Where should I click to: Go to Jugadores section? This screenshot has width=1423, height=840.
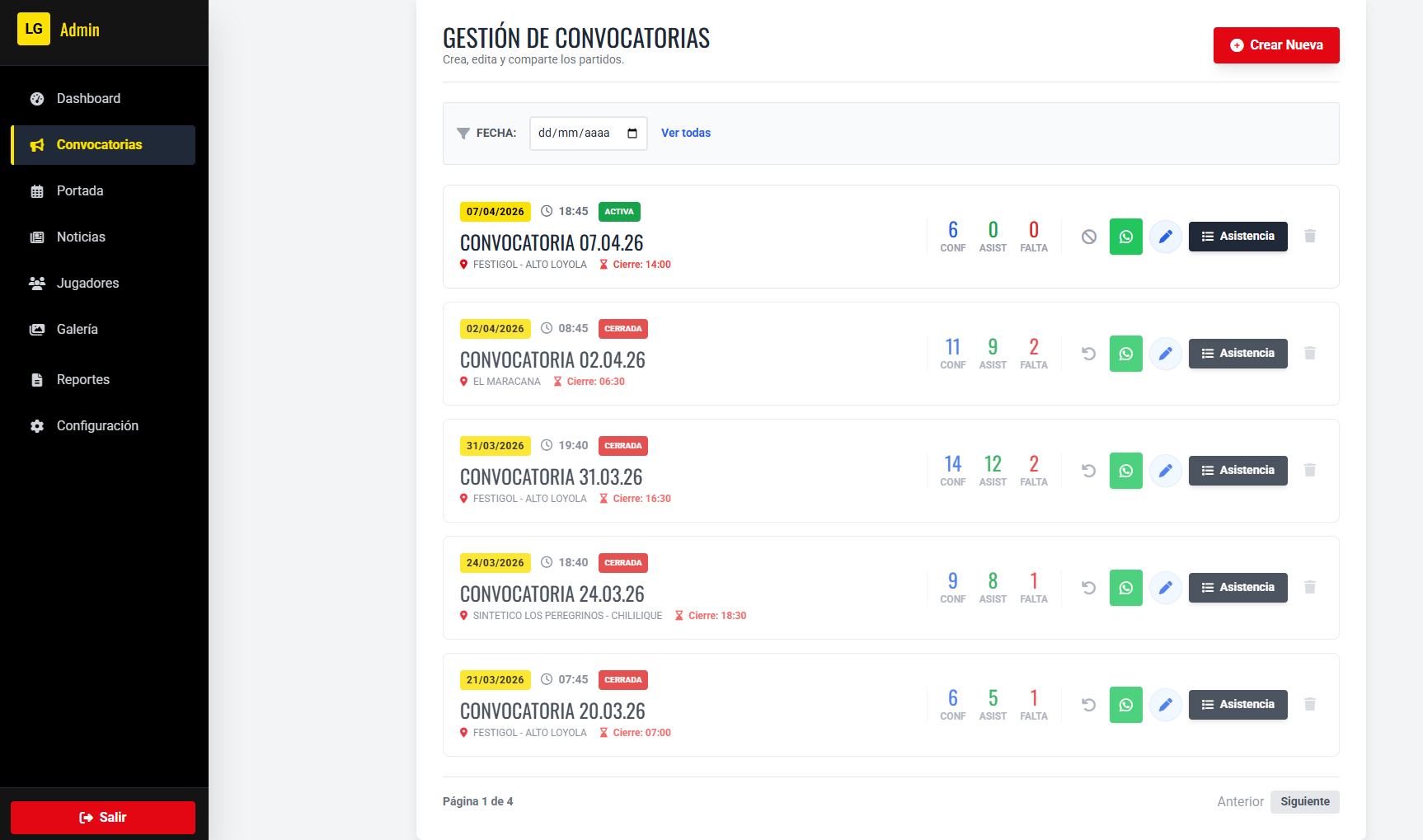[87, 284]
